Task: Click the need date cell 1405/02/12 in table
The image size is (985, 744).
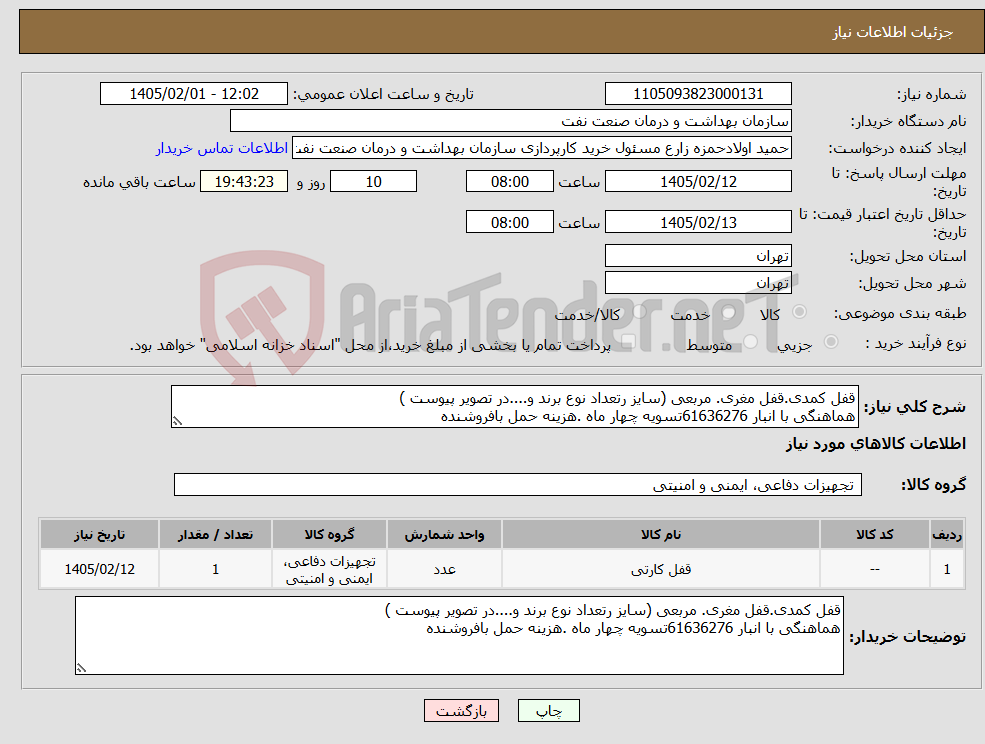Action: (x=99, y=569)
